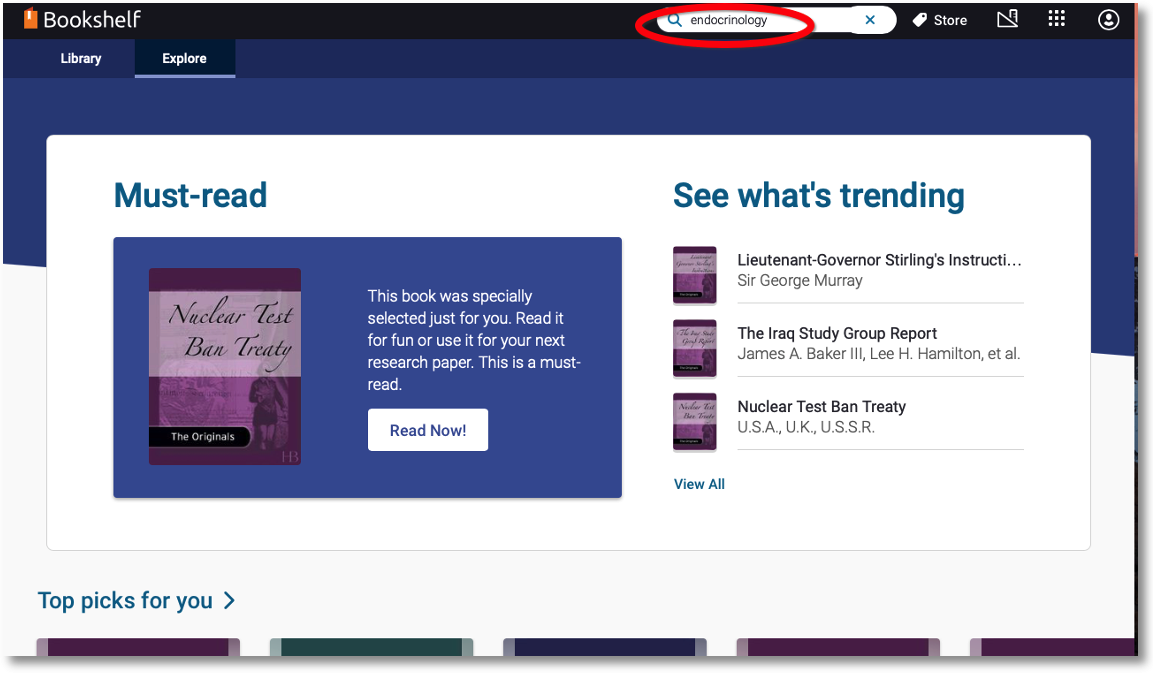1153x673 pixels.
Task: Open View All trending link
Action: (x=699, y=484)
